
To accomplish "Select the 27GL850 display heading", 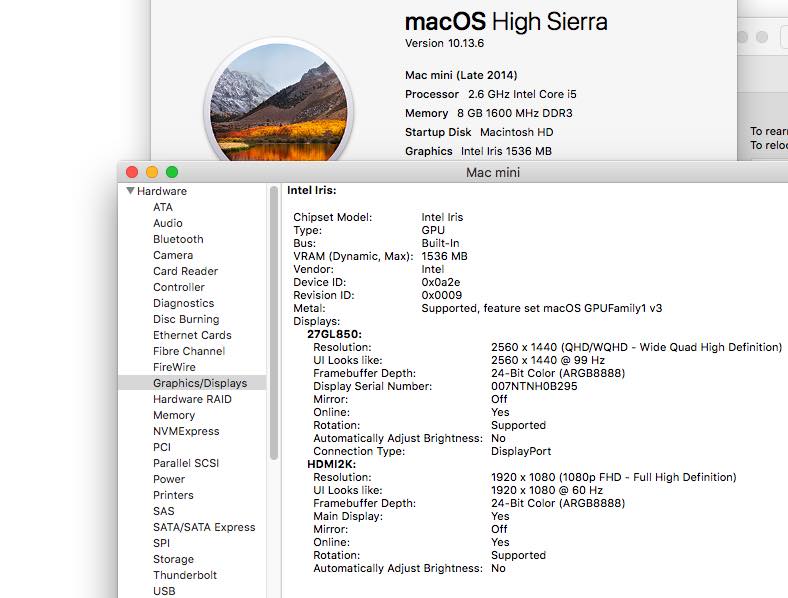I will (334, 334).
